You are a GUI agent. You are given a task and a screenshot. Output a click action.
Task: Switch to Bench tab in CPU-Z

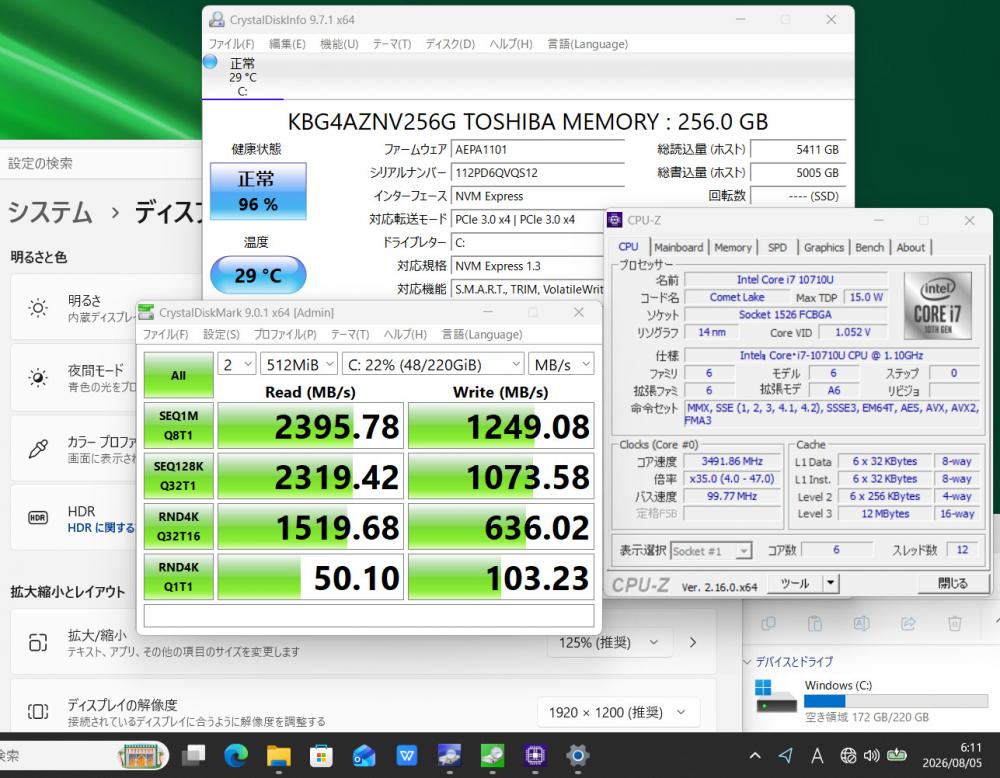pos(869,247)
